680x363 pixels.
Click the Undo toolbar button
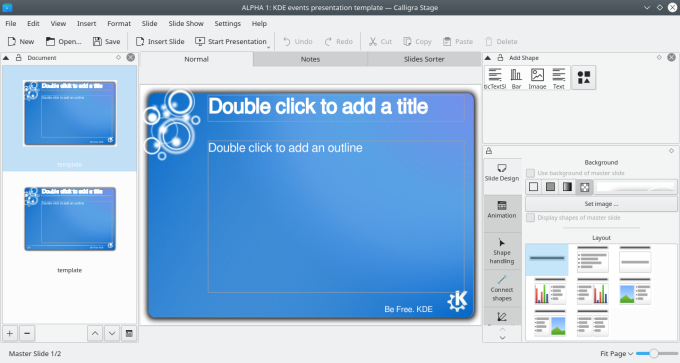point(298,42)
